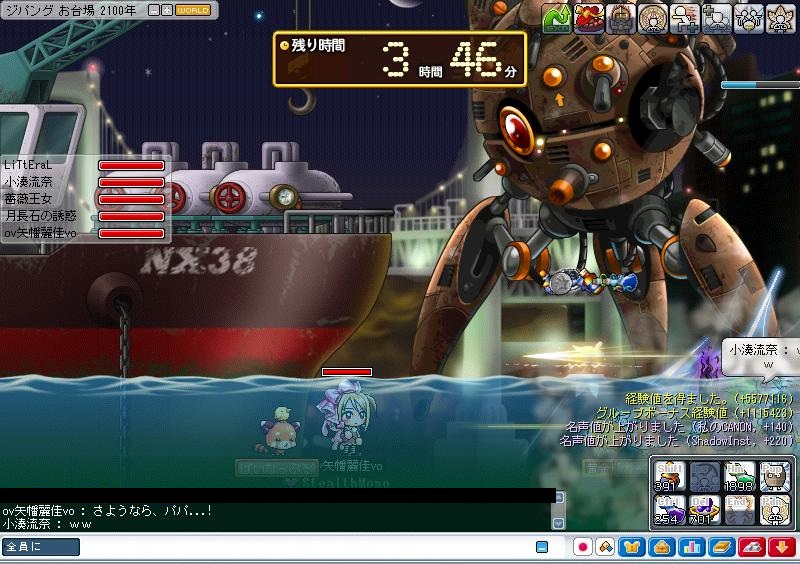Click the green EXP boost buff icon
Viewport: 800px width, 564px height.
(x=557, y=18)
